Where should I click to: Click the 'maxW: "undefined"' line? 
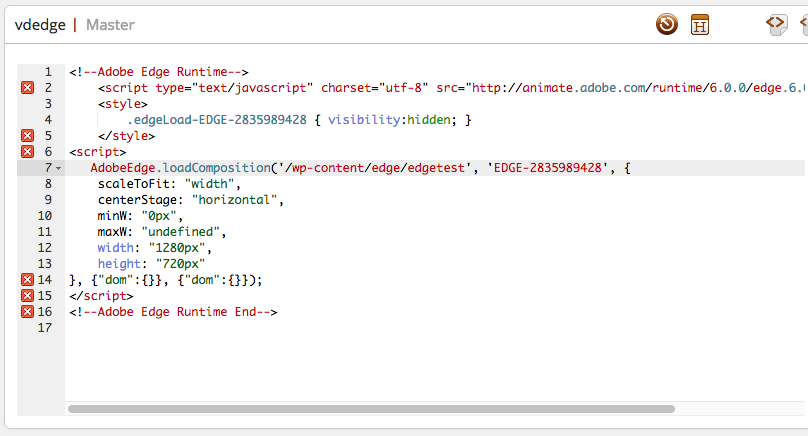coord(162,231)
